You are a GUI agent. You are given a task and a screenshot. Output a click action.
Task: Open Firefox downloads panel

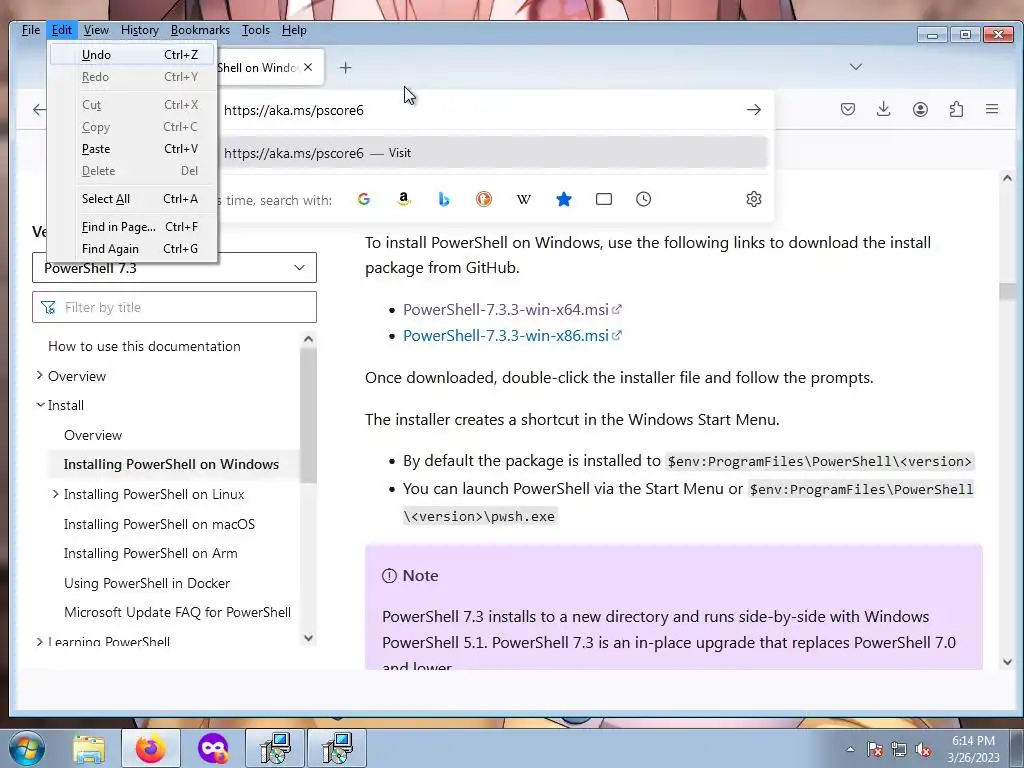(x=884, y=109)
